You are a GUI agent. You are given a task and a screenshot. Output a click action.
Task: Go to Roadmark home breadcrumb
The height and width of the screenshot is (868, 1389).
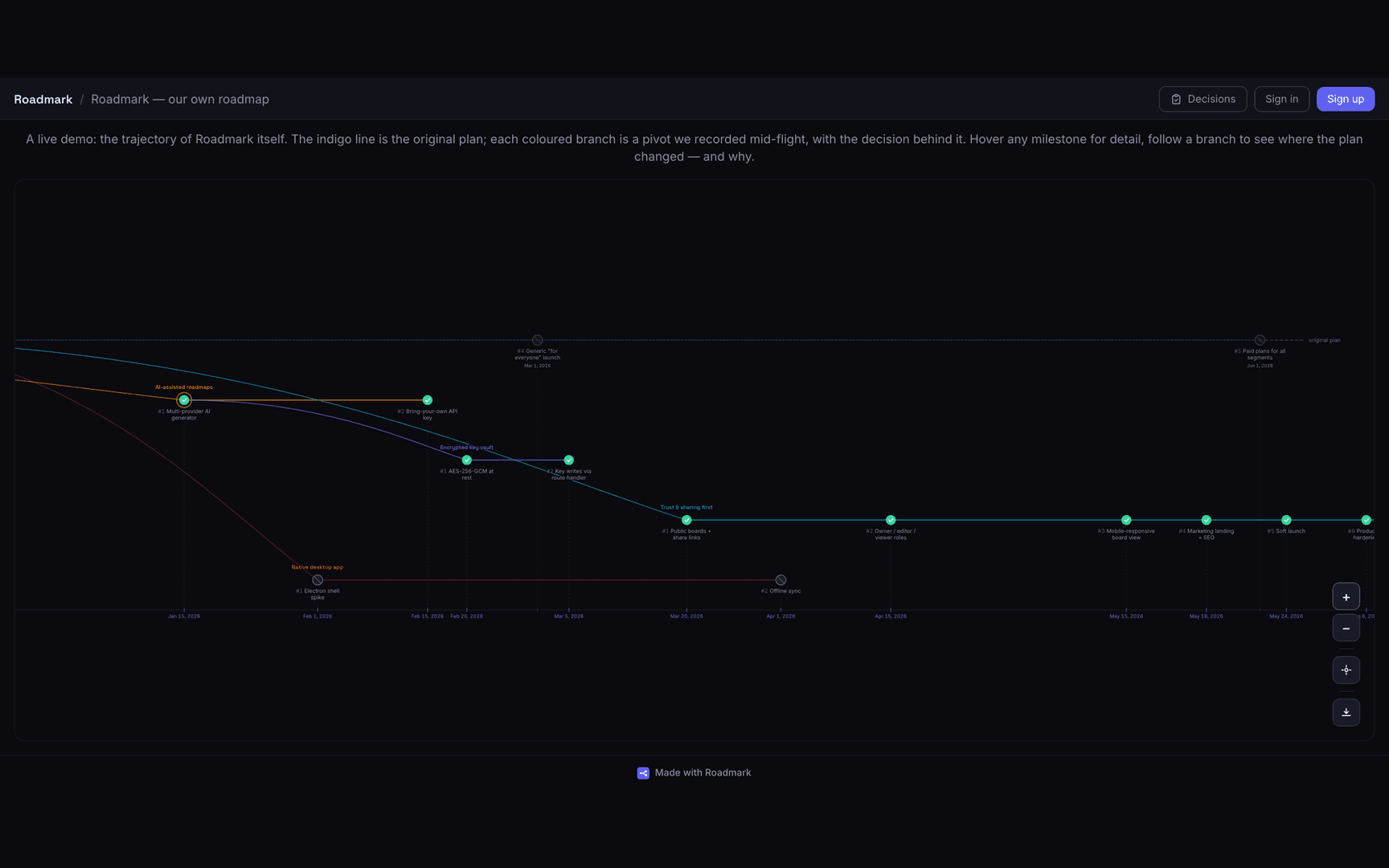[43, 99]
